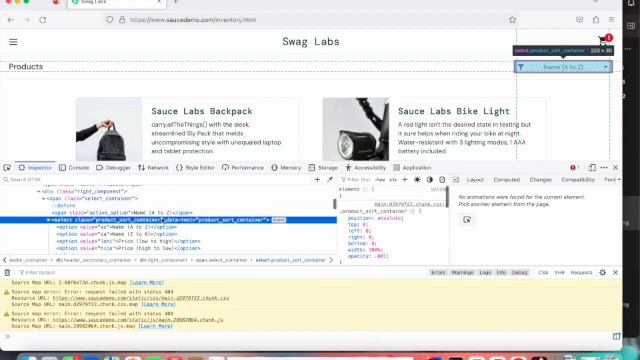This screenshot has width=640, height=360.
Task: Switch to the Console tab
Action: point(74,167)
